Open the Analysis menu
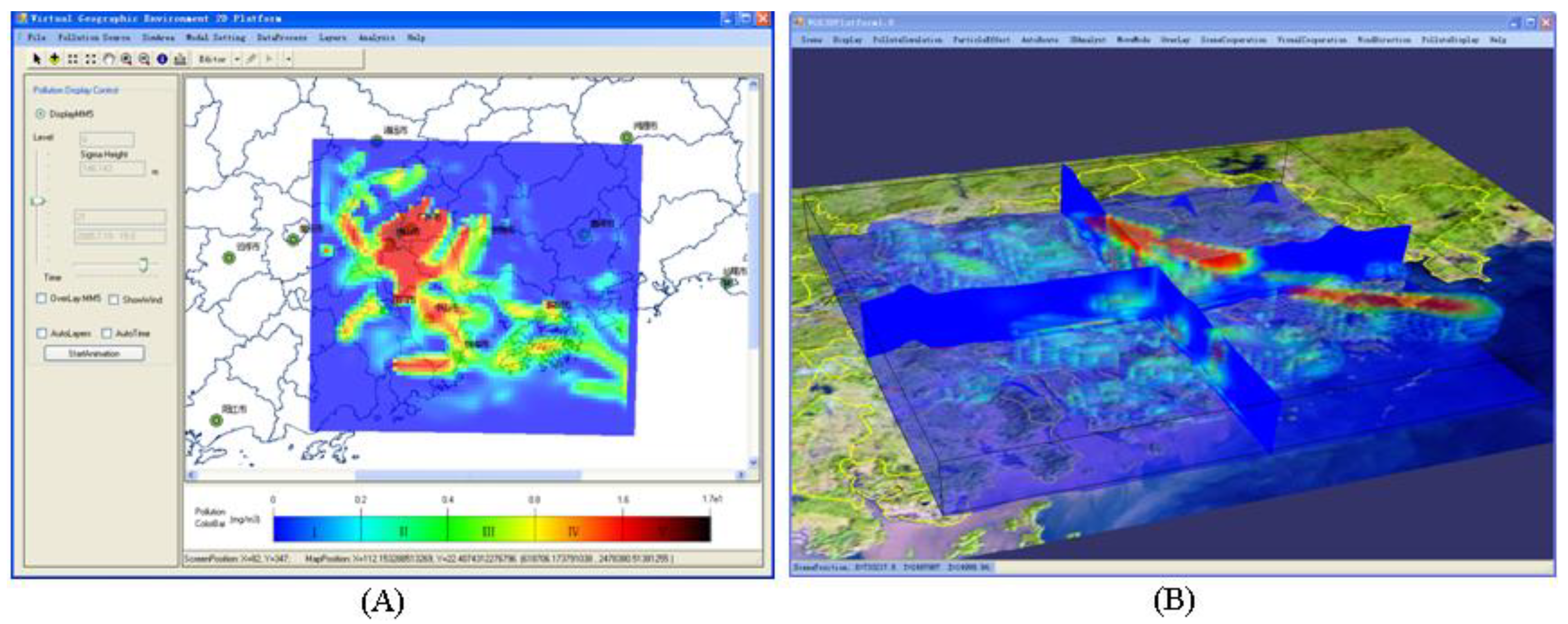 pyautogui.click(x=376, y=38)
